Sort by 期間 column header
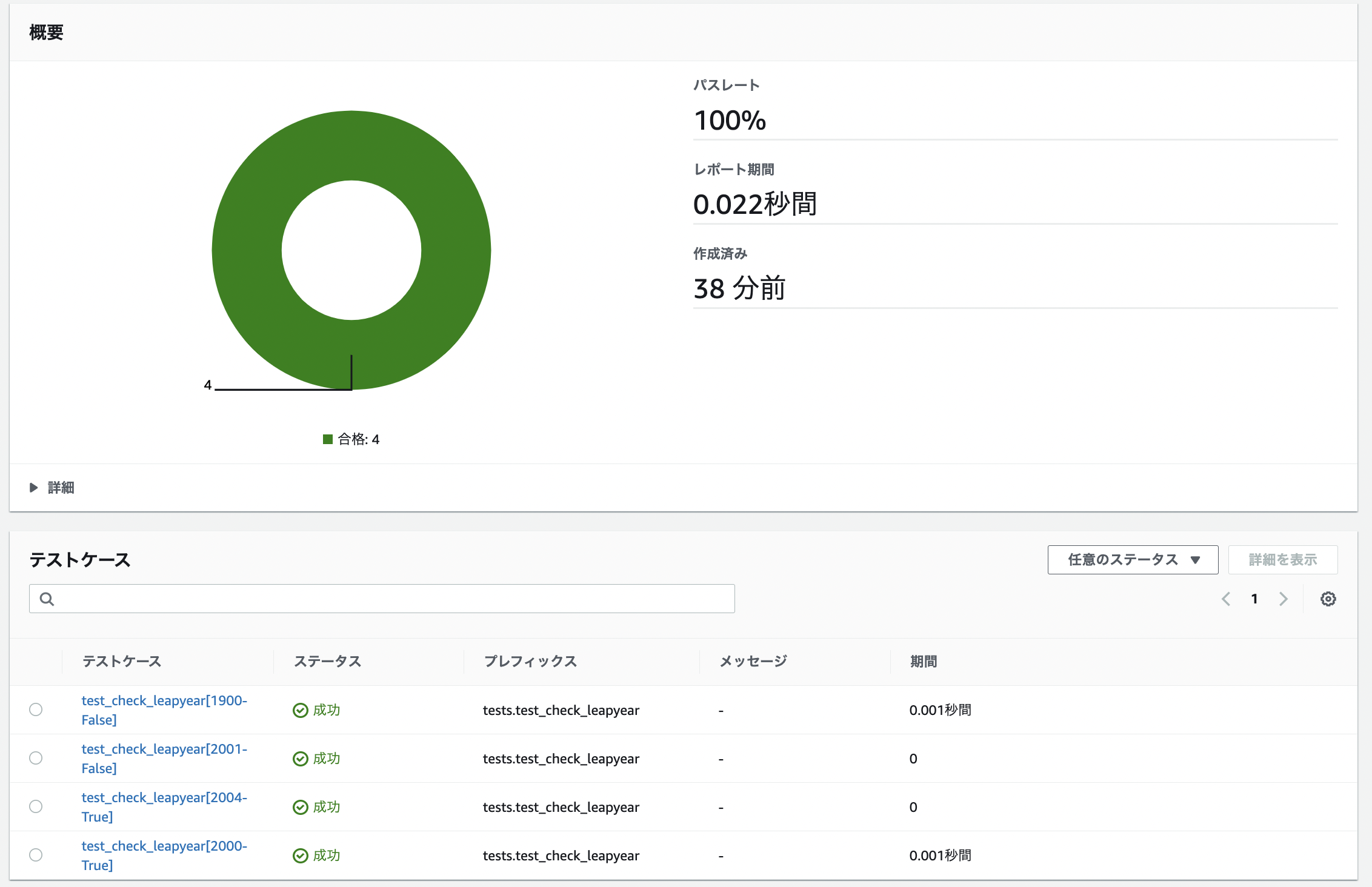This screenshot has width=1372, height=887. (923, 662)
